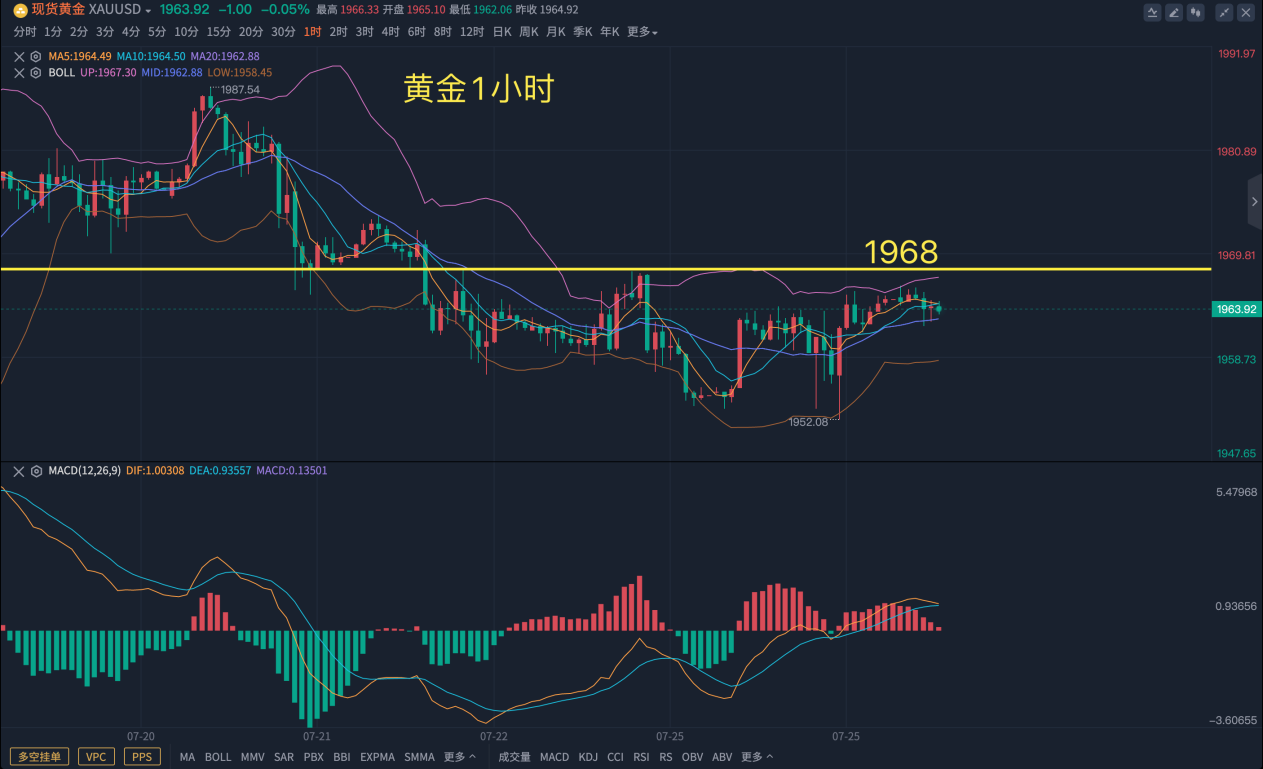Expand 更多 after SMMA indicators
The image size is (1263, 769).
pyautogui.click(x=458, y=757)
